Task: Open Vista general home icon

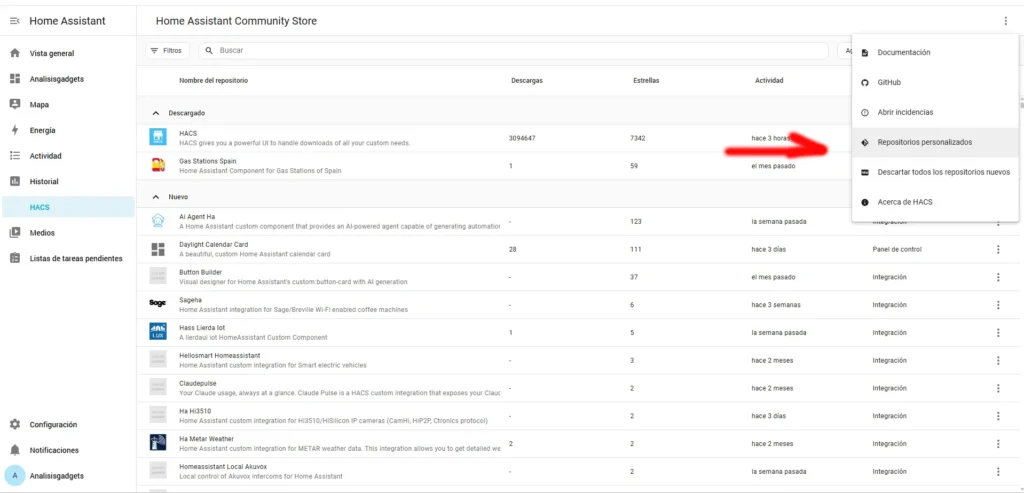Action: [x=15, y=54]
